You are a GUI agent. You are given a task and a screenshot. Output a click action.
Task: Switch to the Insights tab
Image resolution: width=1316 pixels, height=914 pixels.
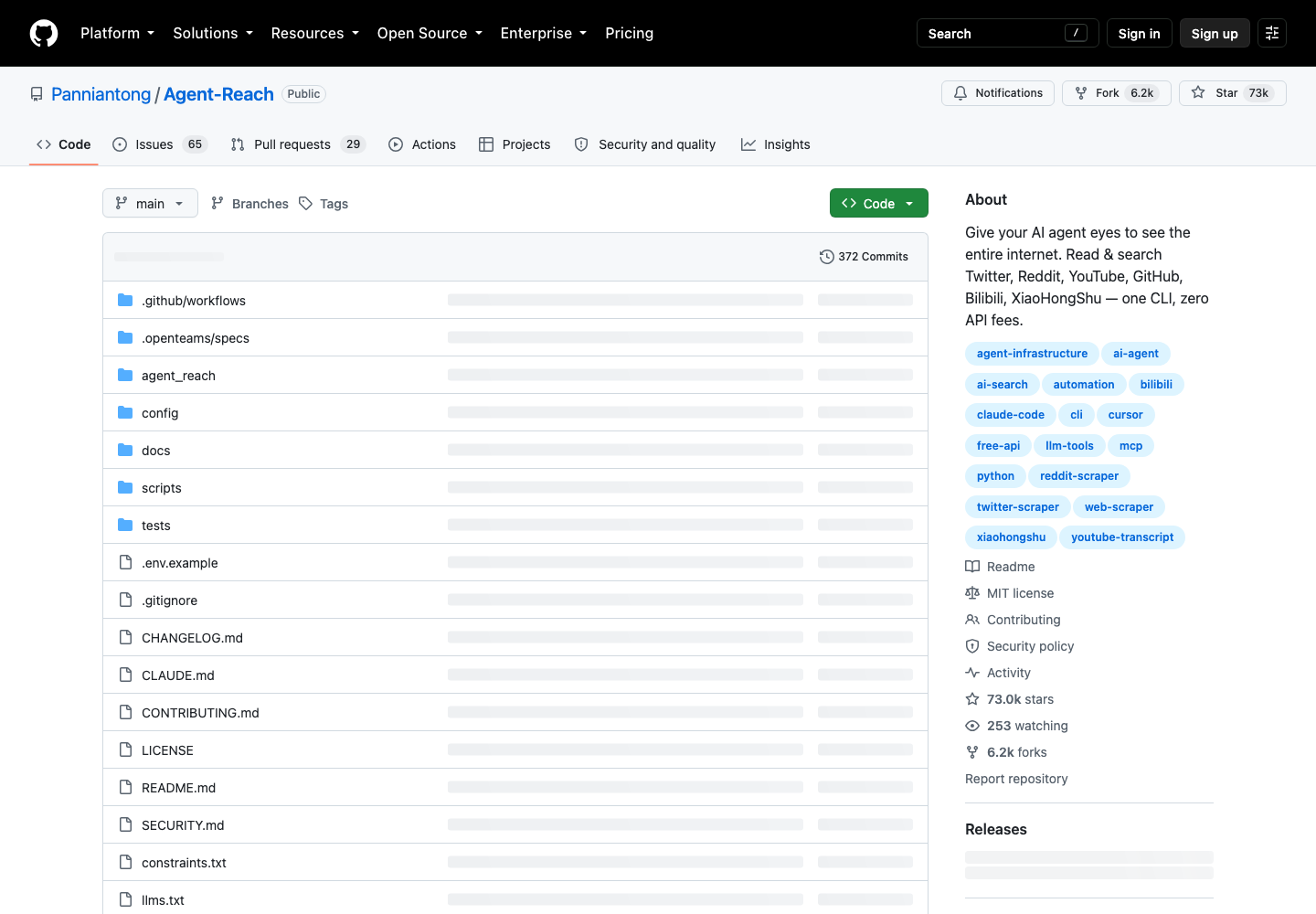[776, 144]
